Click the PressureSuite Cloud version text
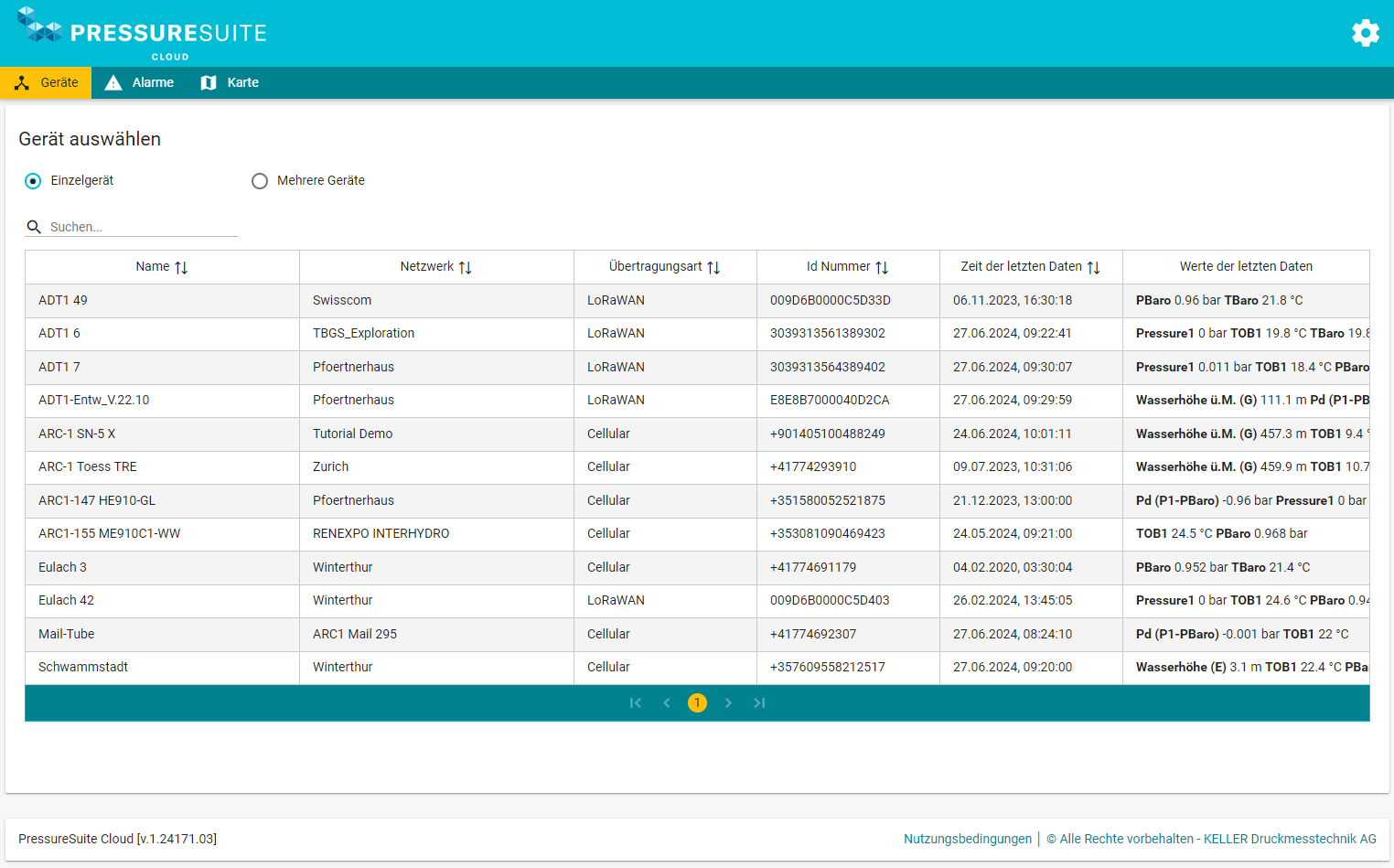The image size is (1394, 868). [117, 839]
